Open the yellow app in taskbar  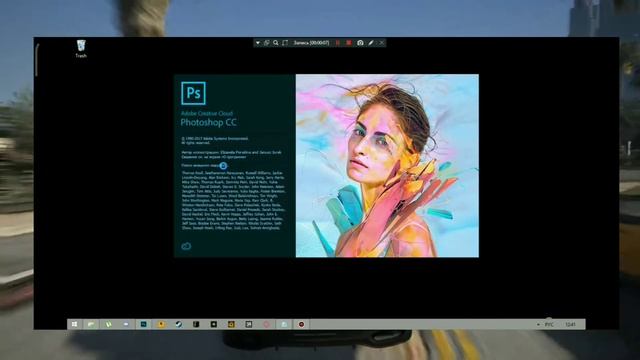pyautogui.click(x=161, y=324)
